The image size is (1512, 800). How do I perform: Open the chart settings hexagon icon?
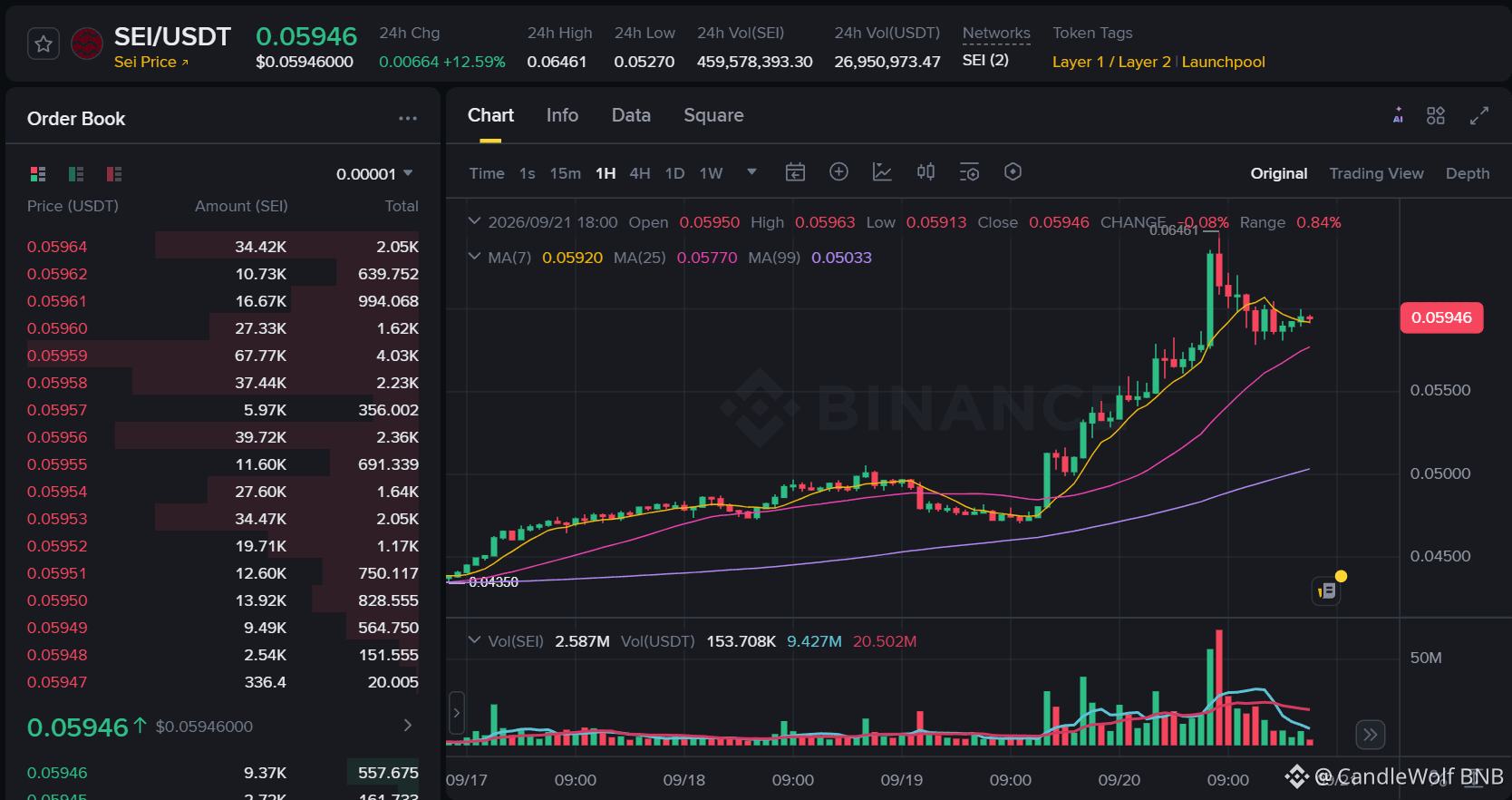click(x=1013, y=172)
